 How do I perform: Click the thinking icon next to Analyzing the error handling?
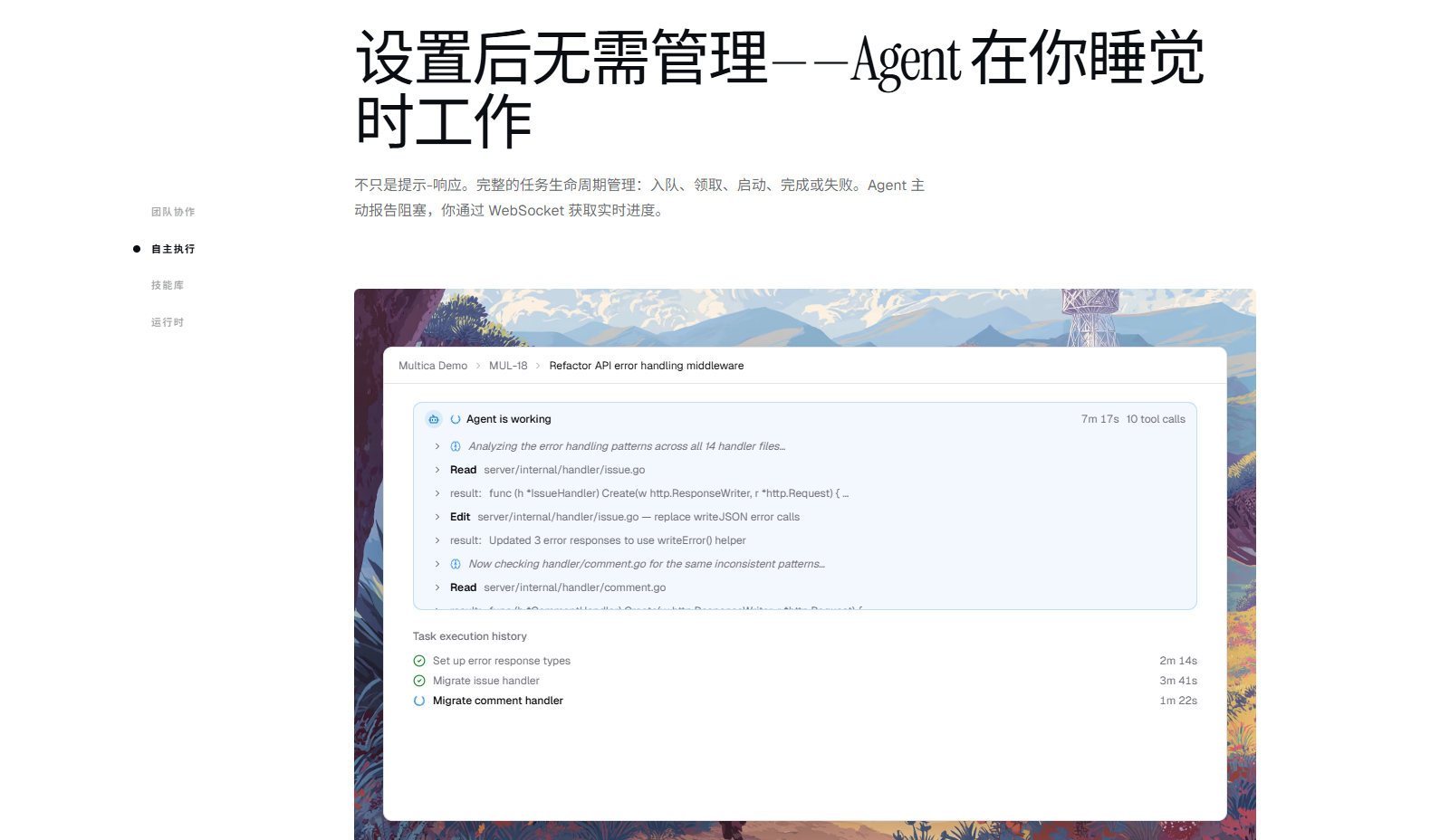tap(456, 446)
